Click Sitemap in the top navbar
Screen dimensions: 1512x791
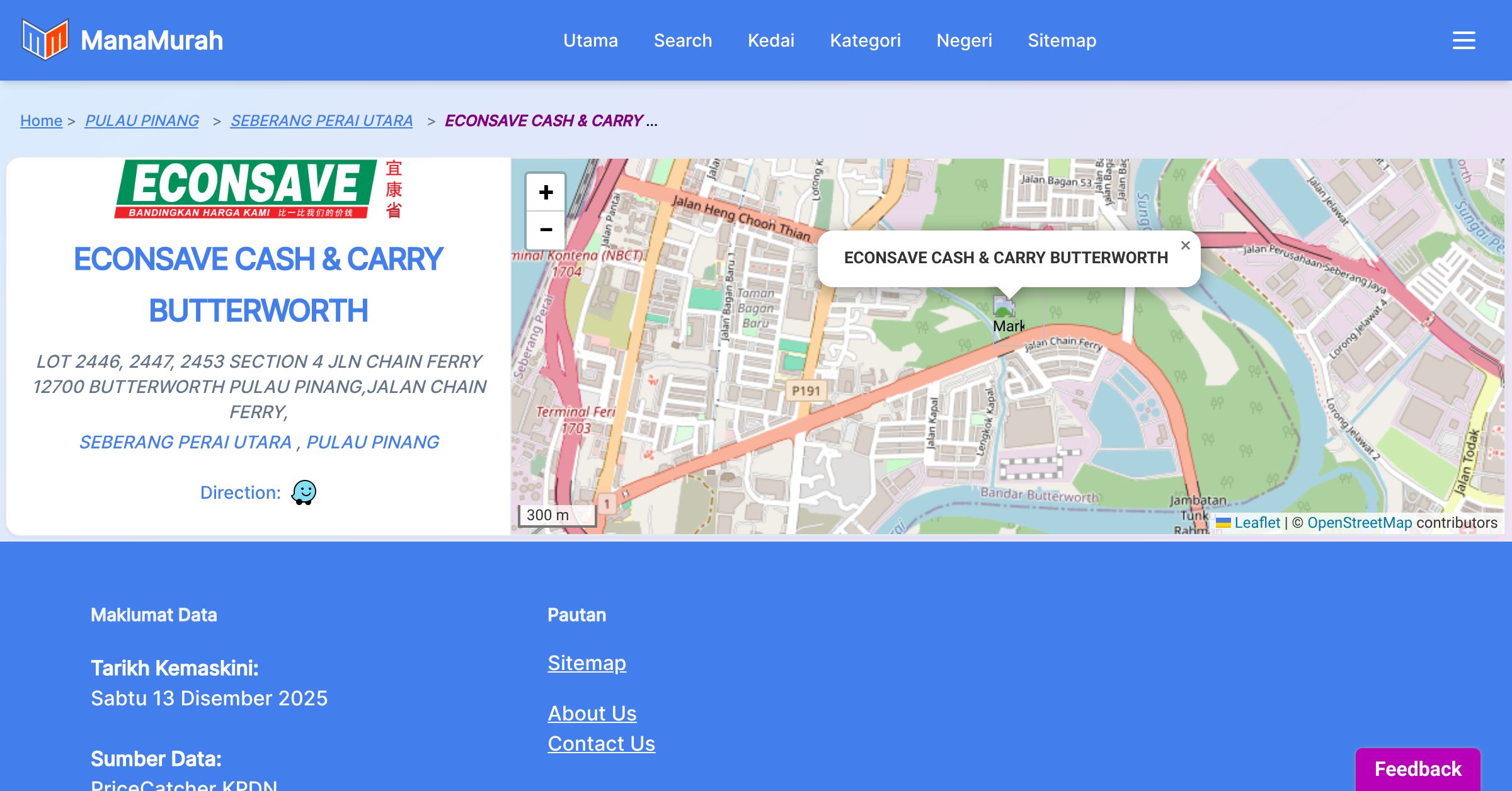[1062, 40]
